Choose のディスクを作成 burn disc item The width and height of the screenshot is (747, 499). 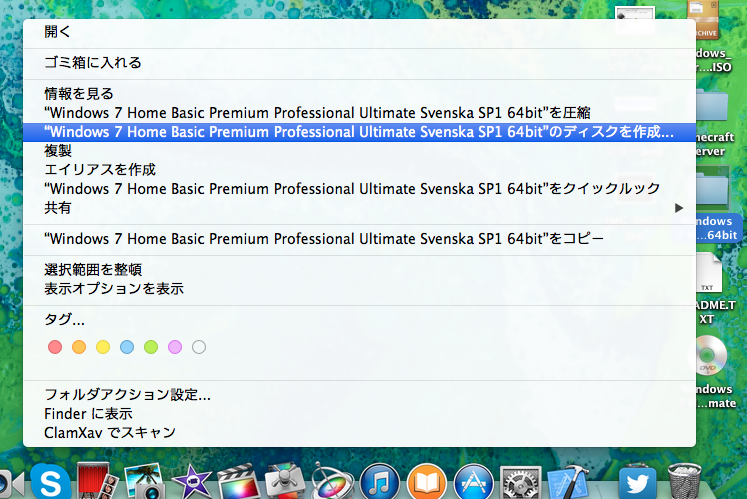click(359, 132)
